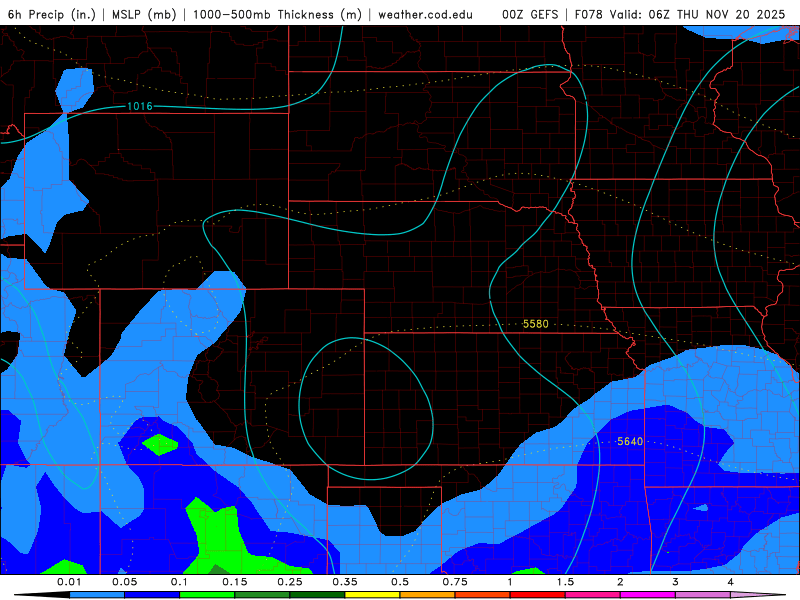Viewport: 800px width, 600px height.
Task: Pick the light orange 0.5–0.75 colorbar segment
Action: pos(428,595)
